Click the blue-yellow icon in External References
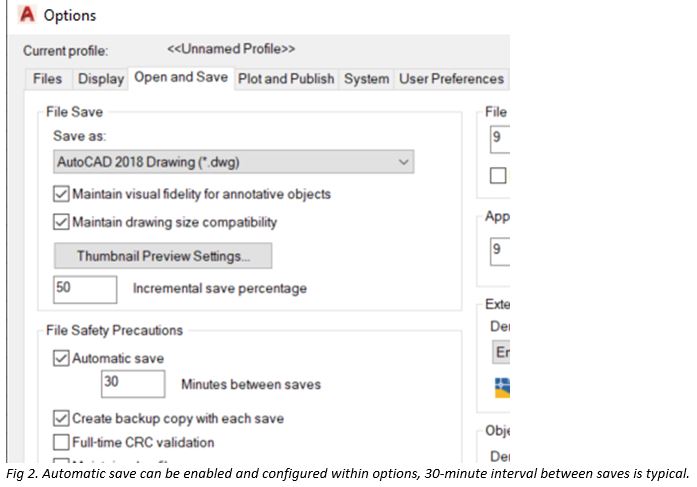Screen dimensions: 697x487 pos(502,387)
